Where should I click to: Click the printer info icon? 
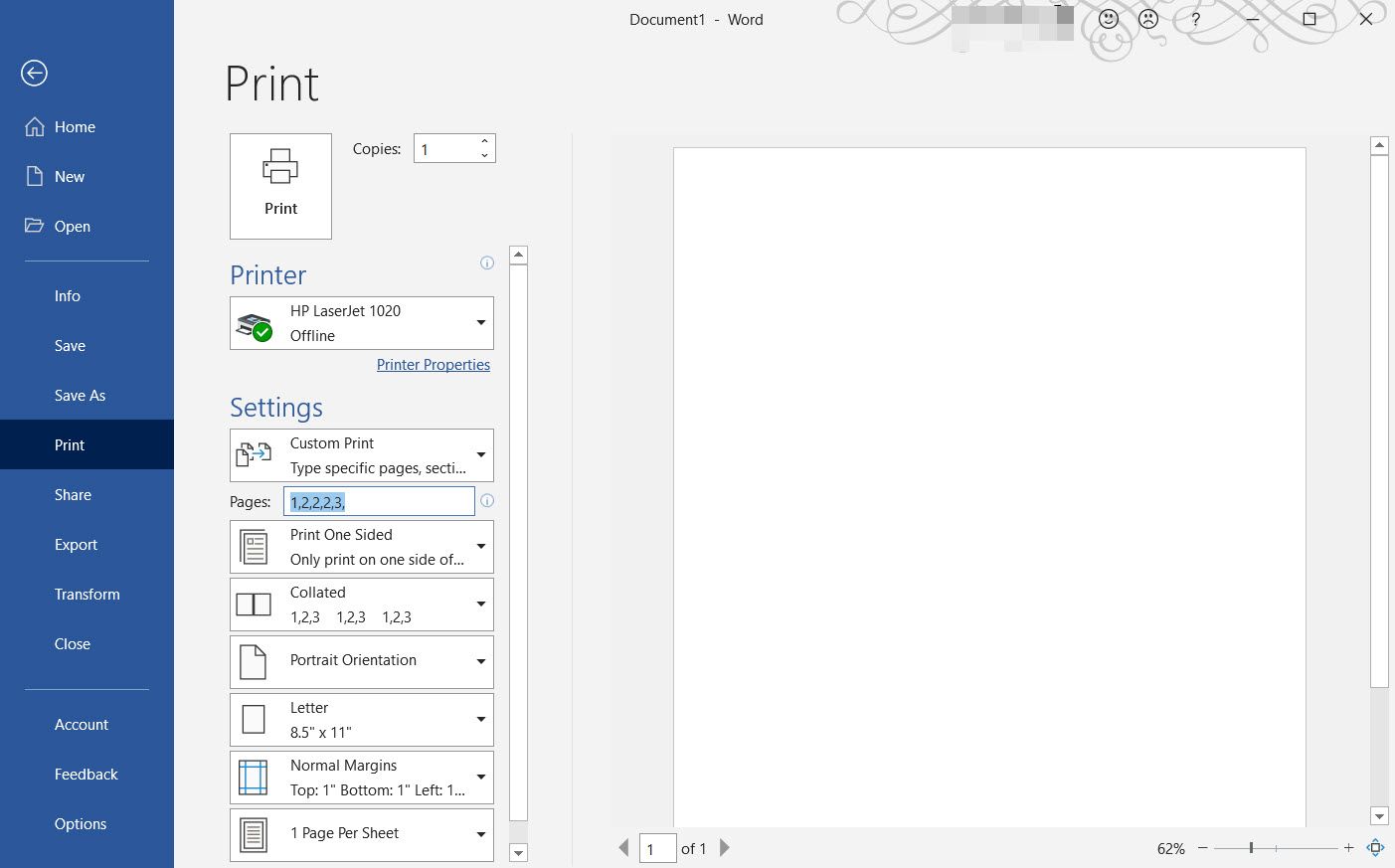click(x=487, y=263)
